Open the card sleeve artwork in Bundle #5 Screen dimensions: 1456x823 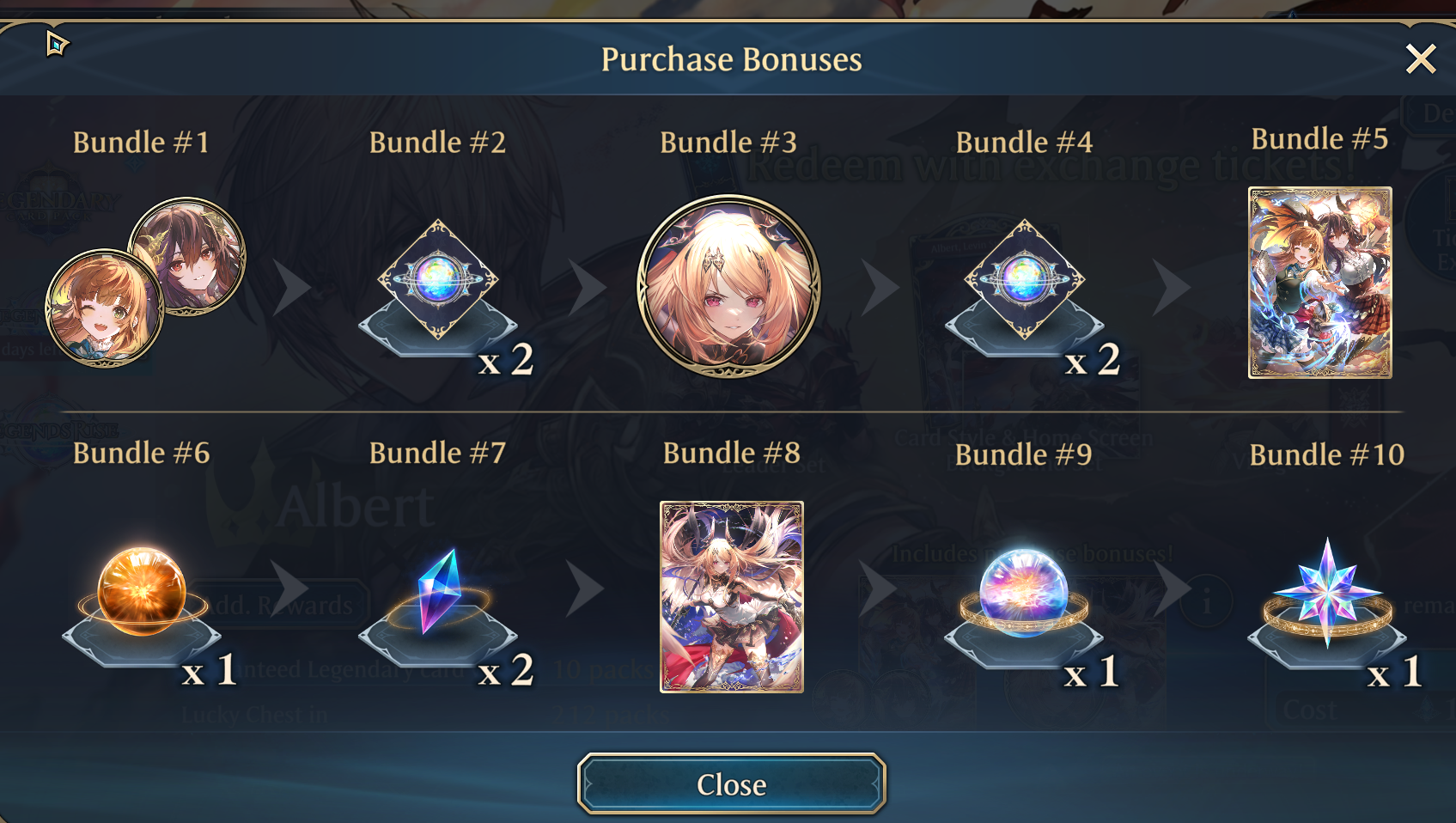coord(1320,283)
